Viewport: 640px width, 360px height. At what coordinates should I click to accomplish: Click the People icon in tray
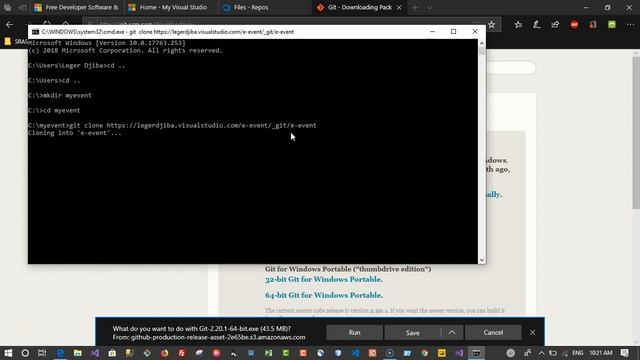[527, 353]
